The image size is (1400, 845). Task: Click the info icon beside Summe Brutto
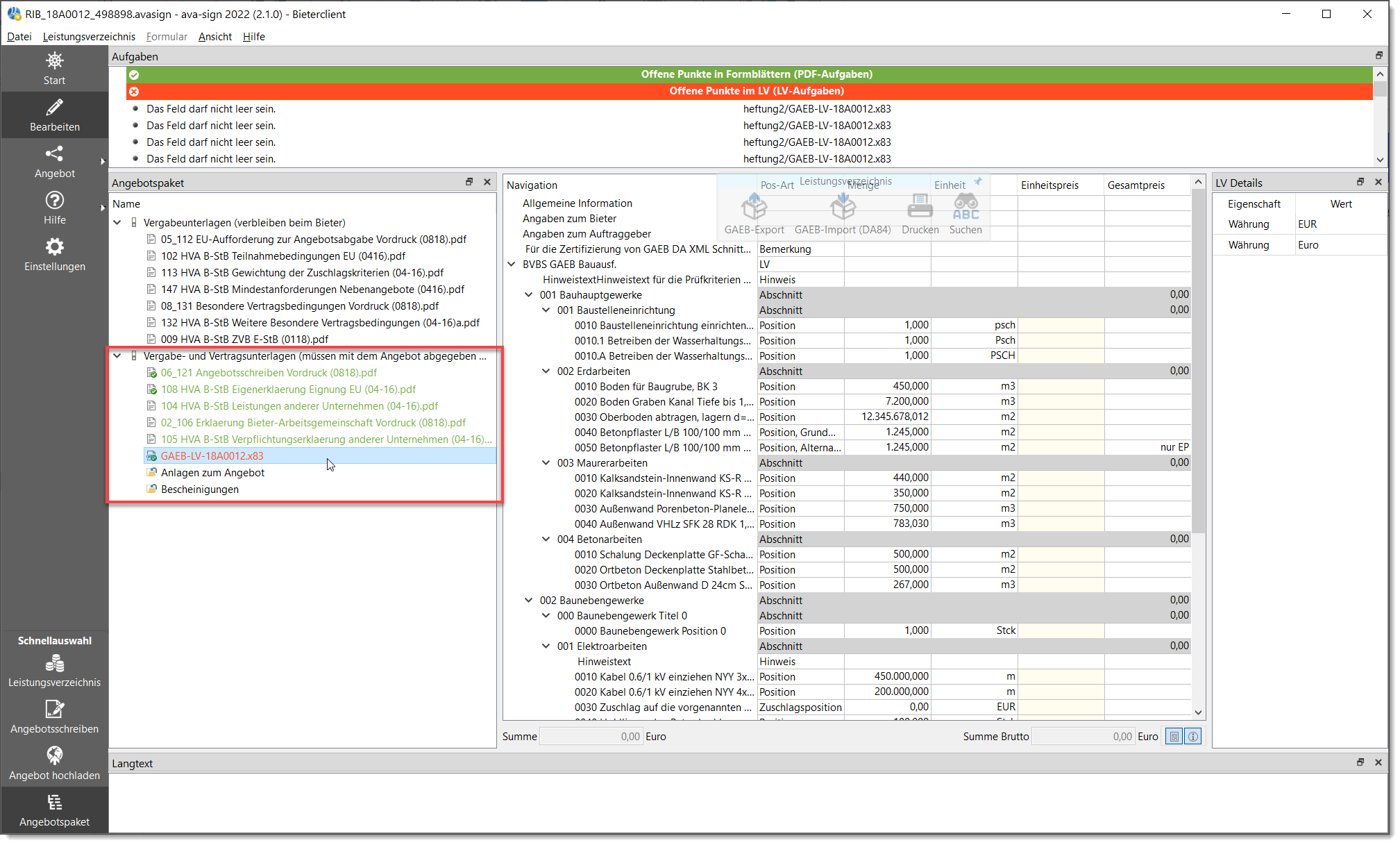(x=1192, y=737)
